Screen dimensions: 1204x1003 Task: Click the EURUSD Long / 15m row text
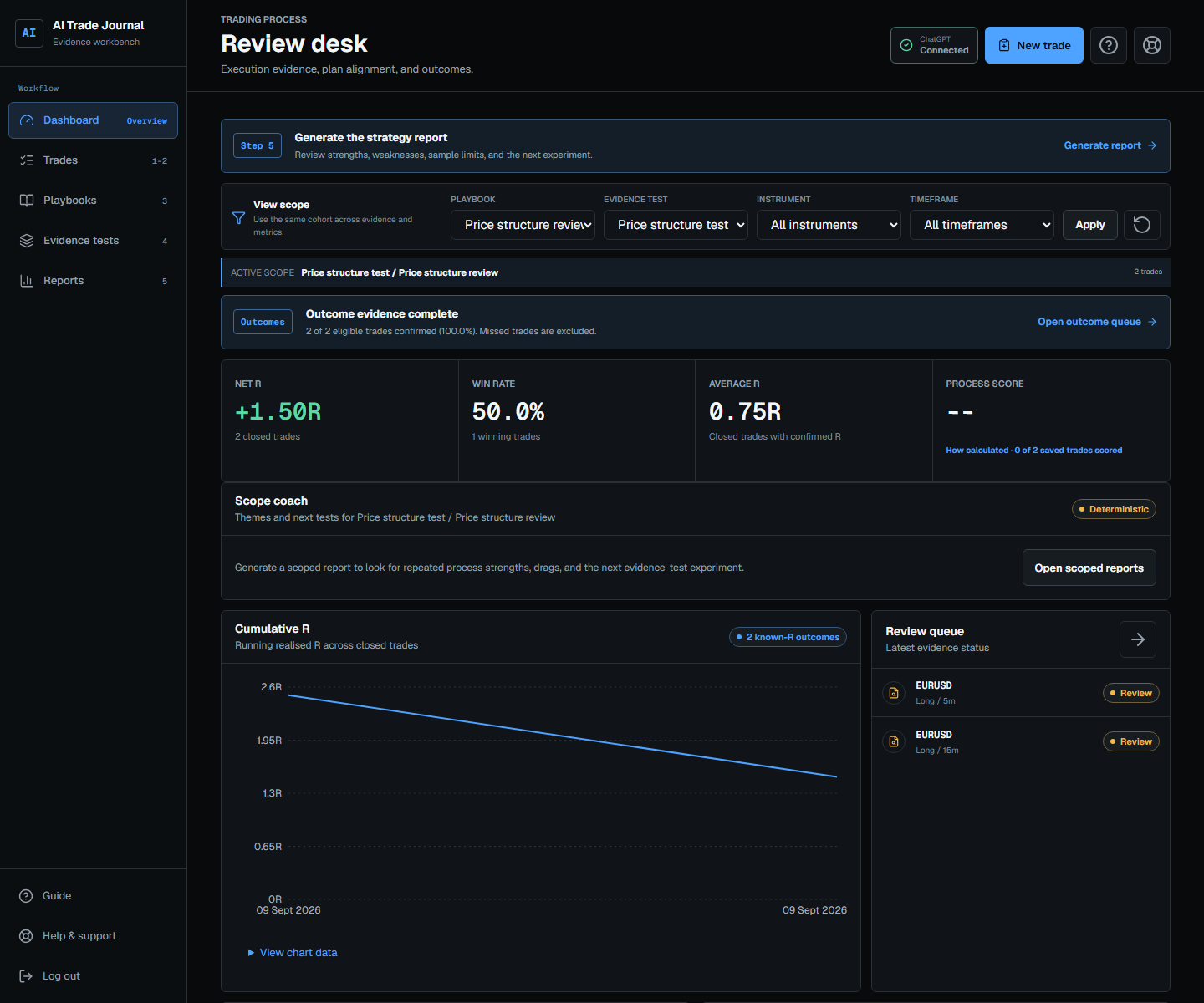(937, 742)
